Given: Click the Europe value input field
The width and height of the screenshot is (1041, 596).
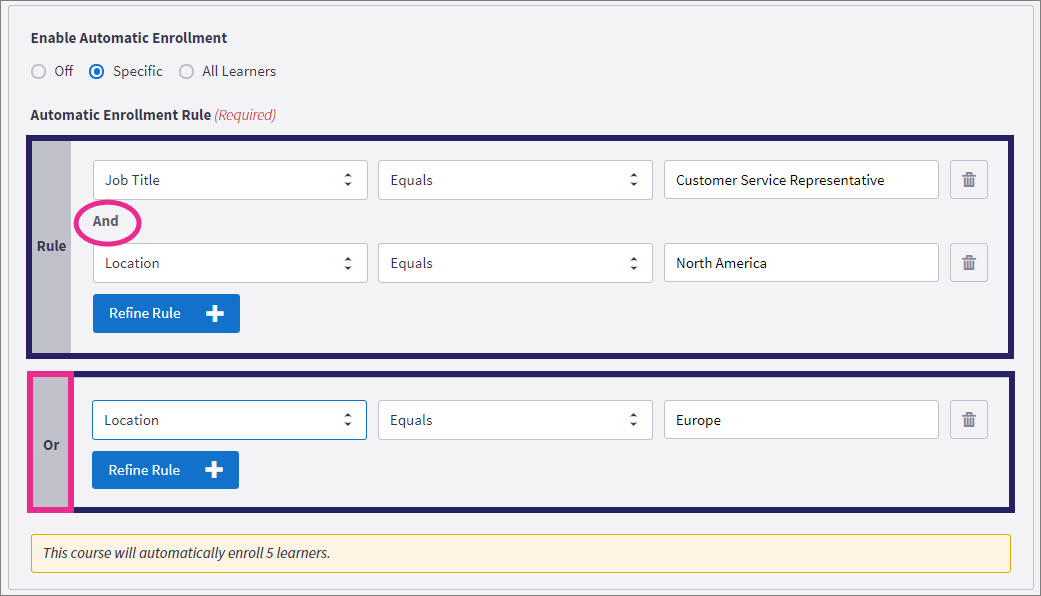Looking at the screenshot, I should [800, 419].
